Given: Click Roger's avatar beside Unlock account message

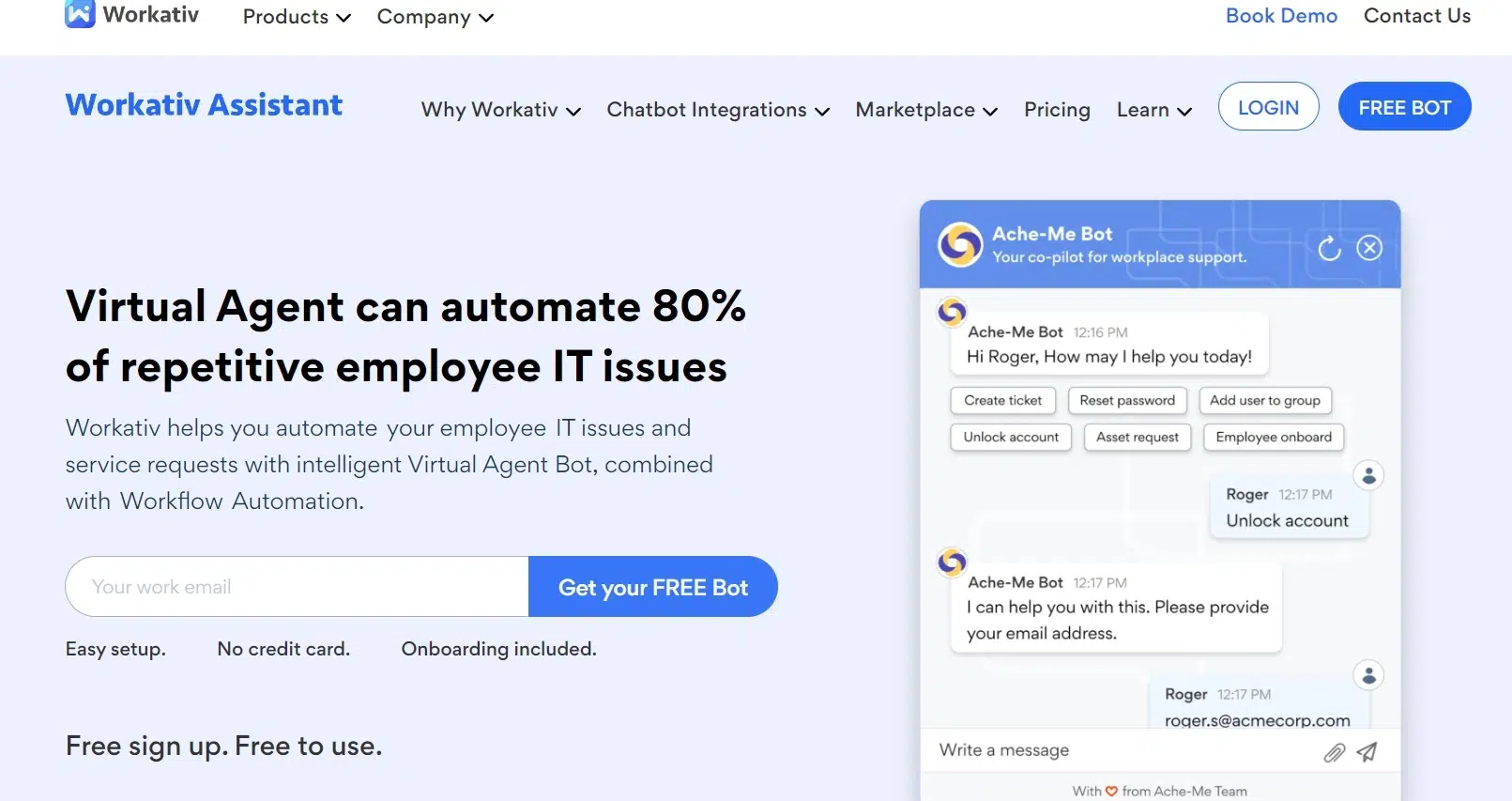Looking at the screenshot, I should [x=1369, y=475].
